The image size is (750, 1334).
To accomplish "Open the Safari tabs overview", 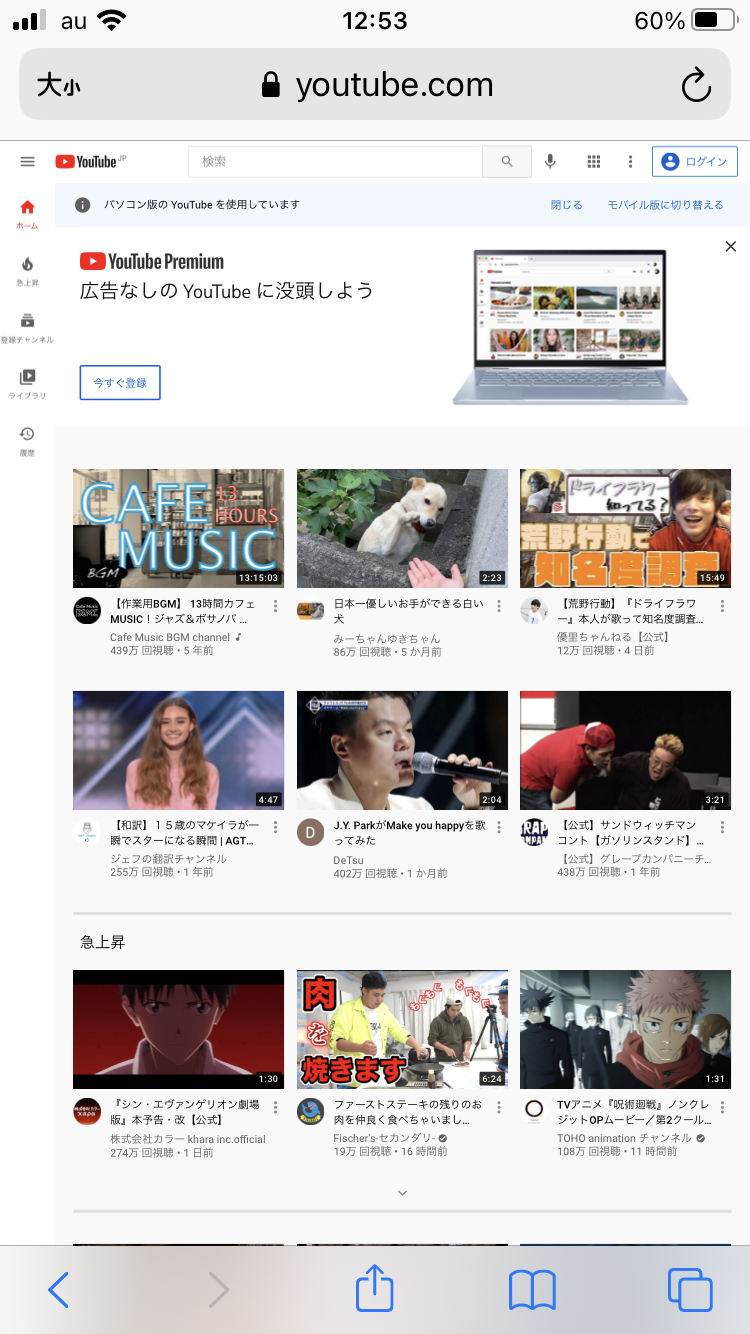I will [x=689, y=1289].
